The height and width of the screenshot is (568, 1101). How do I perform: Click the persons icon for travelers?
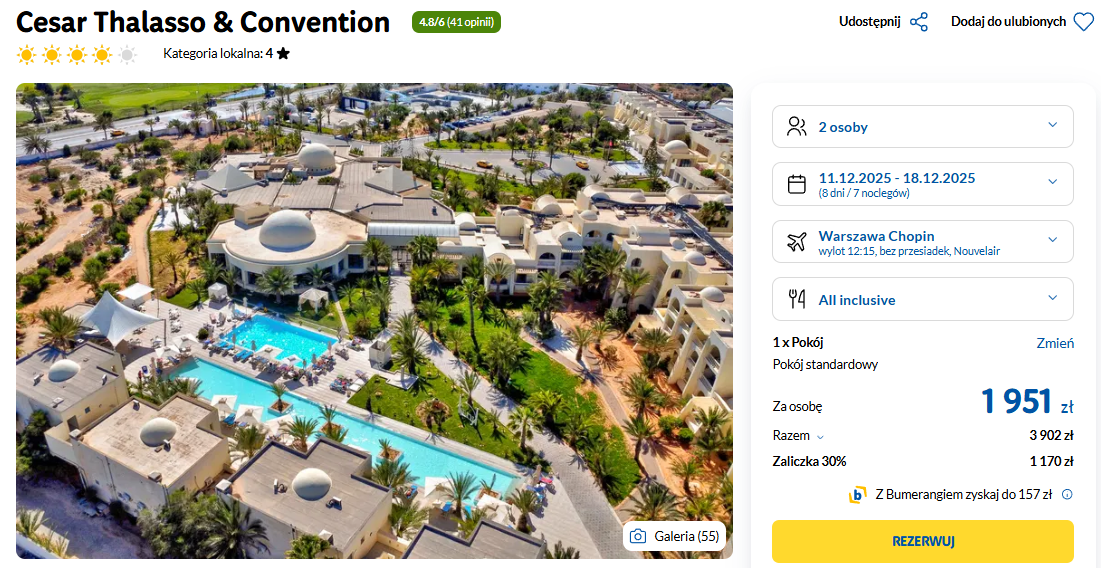[797, 127]
